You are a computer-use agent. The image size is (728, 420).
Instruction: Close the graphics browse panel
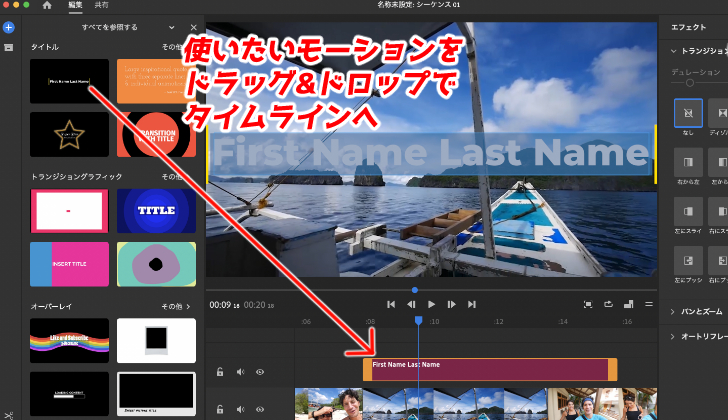[x=194, y=27]
